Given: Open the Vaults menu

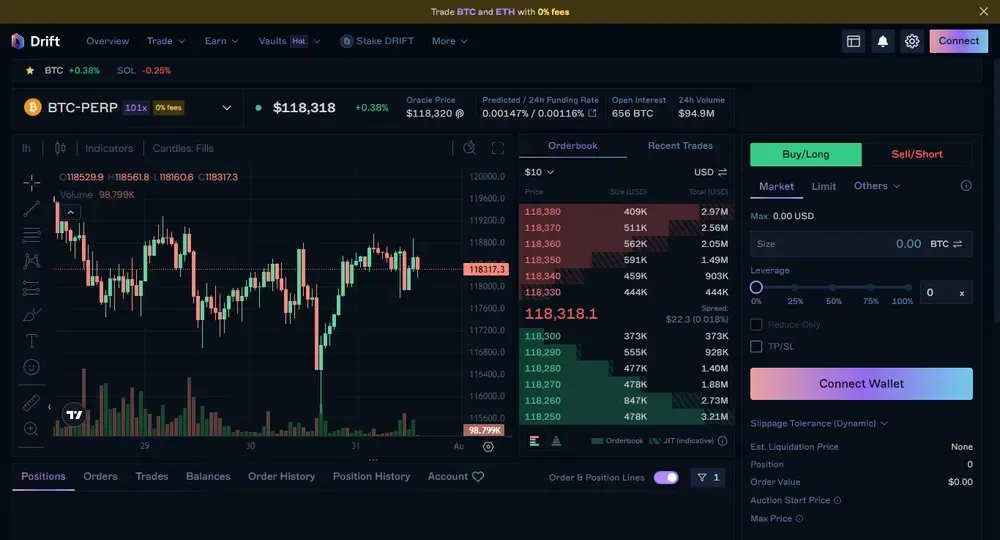Looking at the screenshot, I should point(290,41).
